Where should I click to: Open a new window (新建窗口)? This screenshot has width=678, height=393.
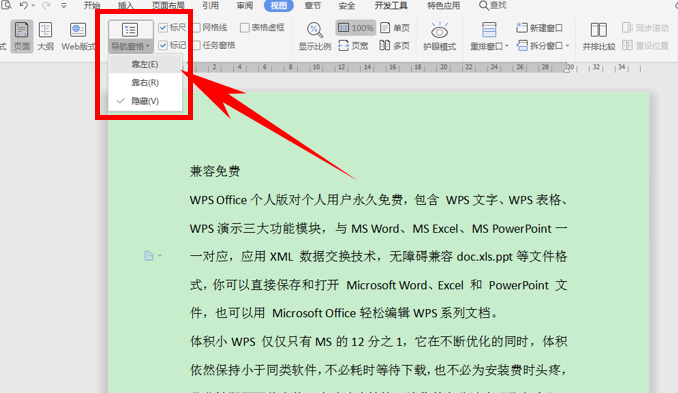tap(540, 28)
